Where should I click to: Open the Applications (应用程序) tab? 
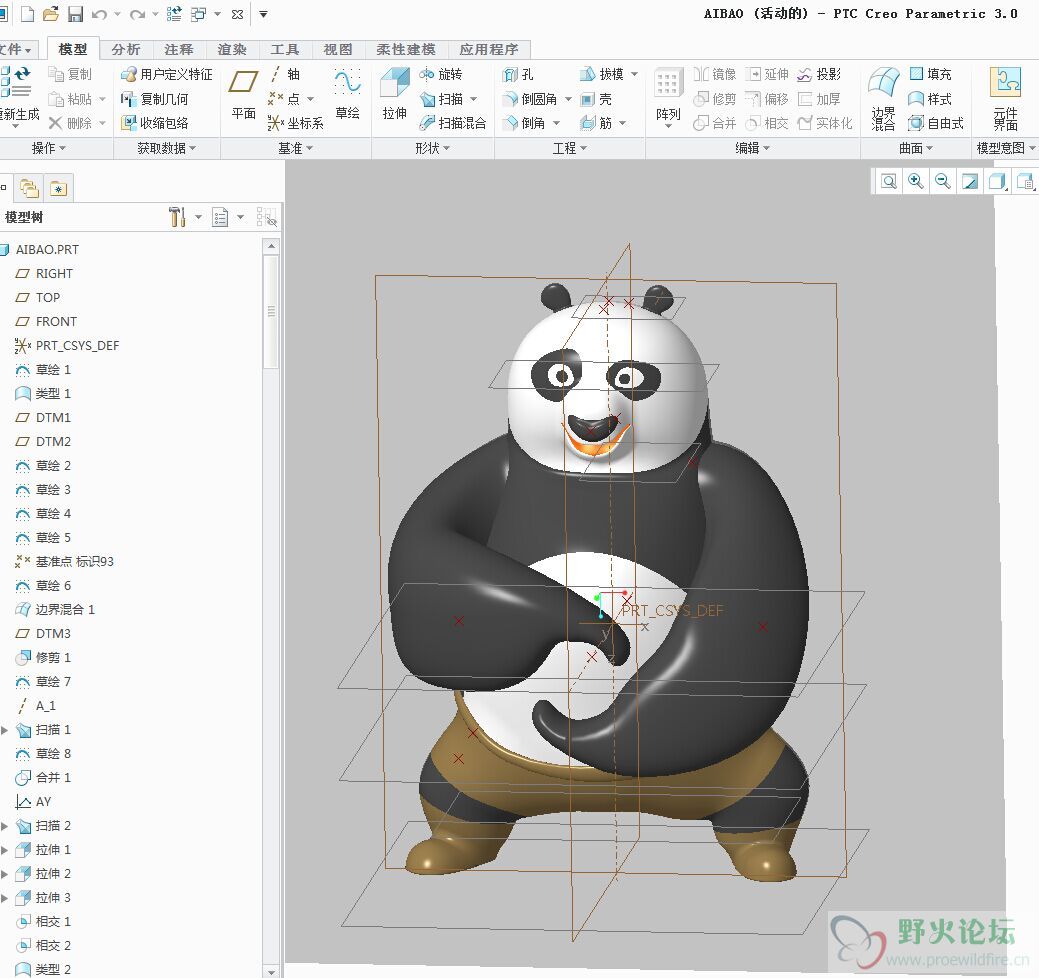(489, 50)
